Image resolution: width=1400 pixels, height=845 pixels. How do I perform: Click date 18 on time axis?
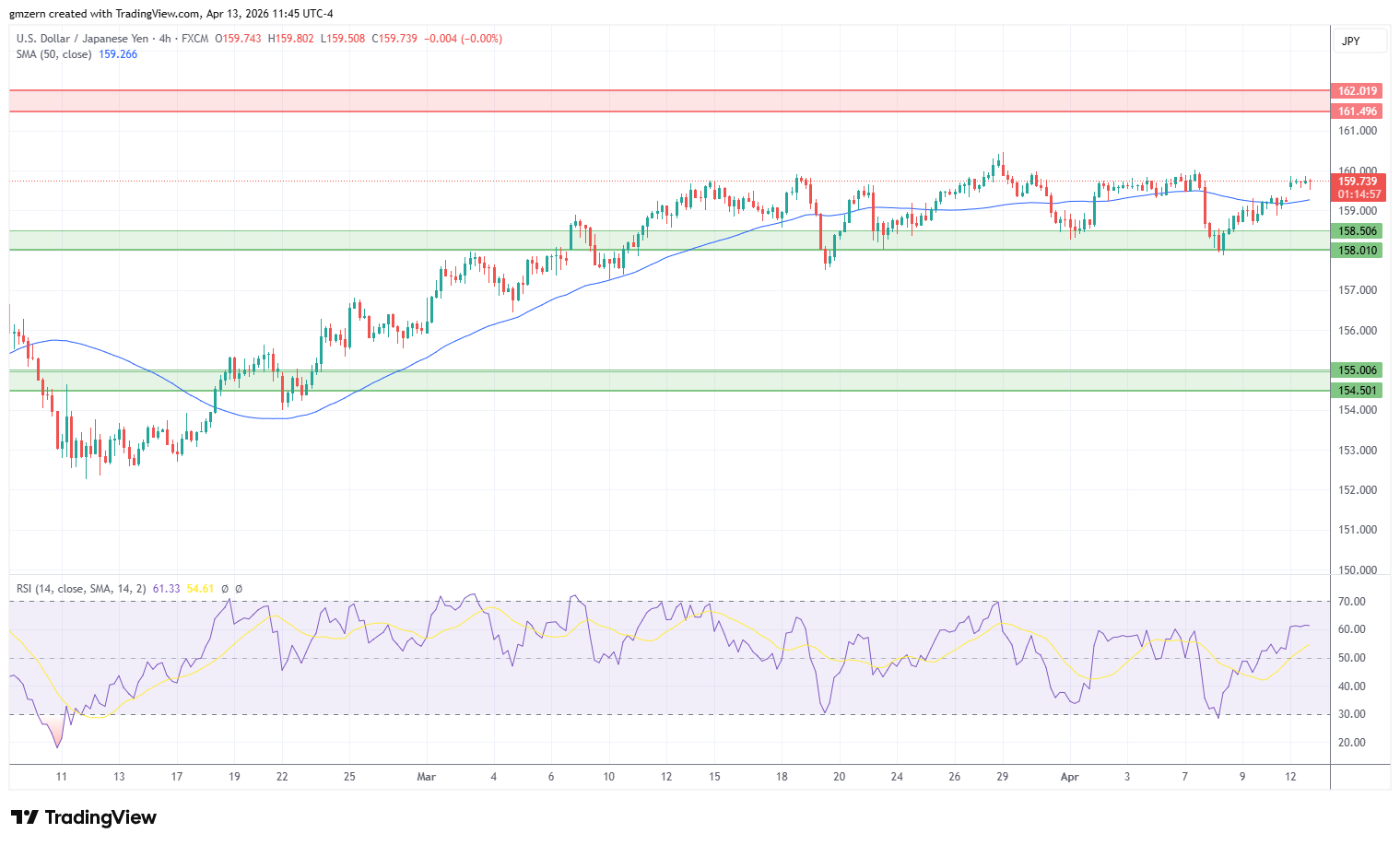click(x=782, y=777)
